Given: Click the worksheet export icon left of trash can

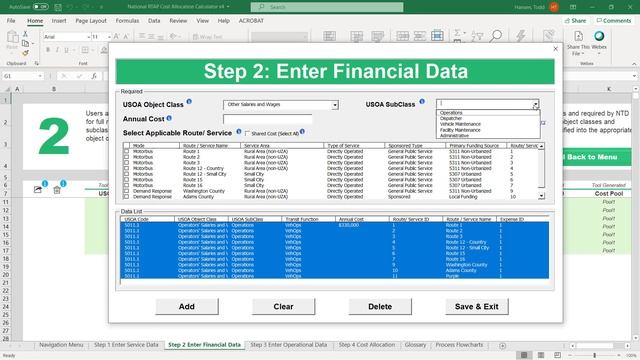Looking at the screenshot, I should [x=38, y=189].
